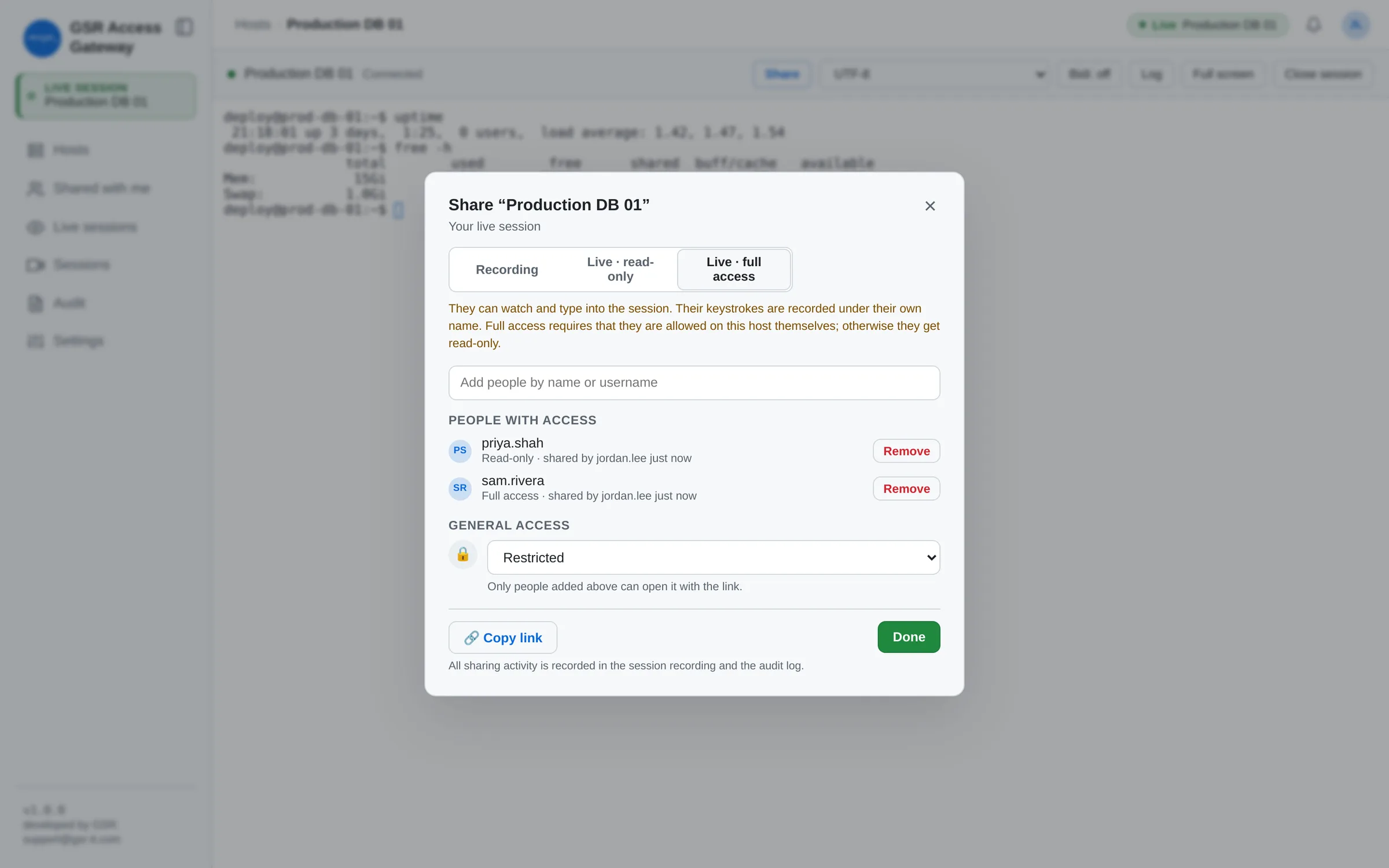Click the Live sessions eye icon

35,227
